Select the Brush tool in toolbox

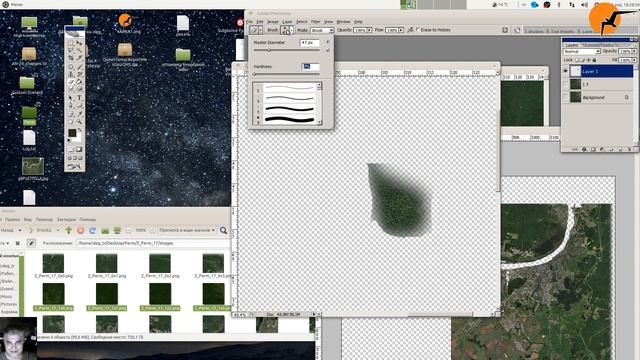[80, 67]
